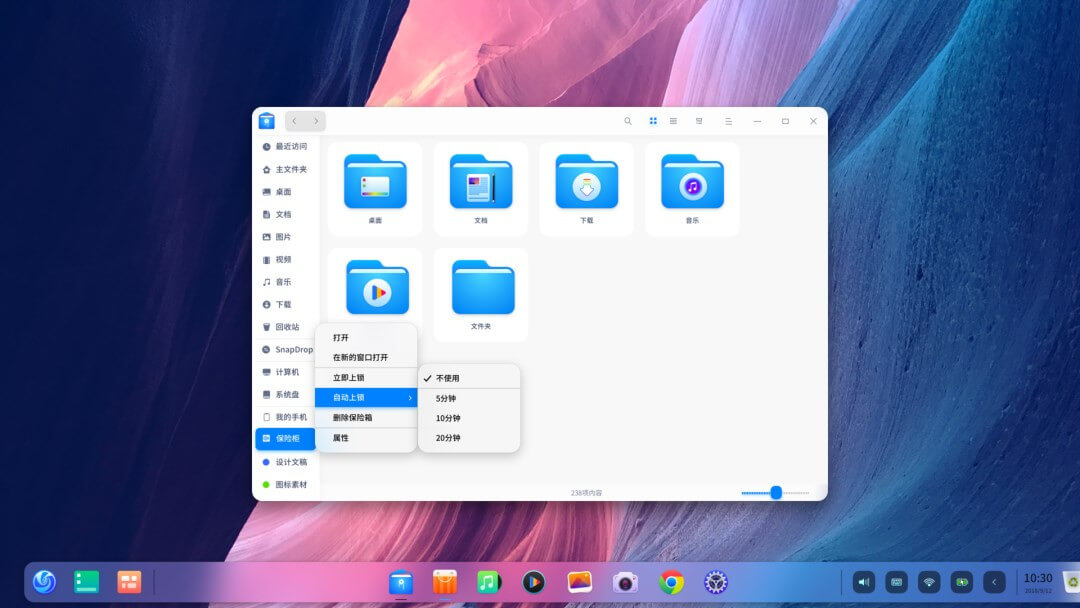
Task: Open the Wi-Fi icon in the tray
Action: (926, 580)
